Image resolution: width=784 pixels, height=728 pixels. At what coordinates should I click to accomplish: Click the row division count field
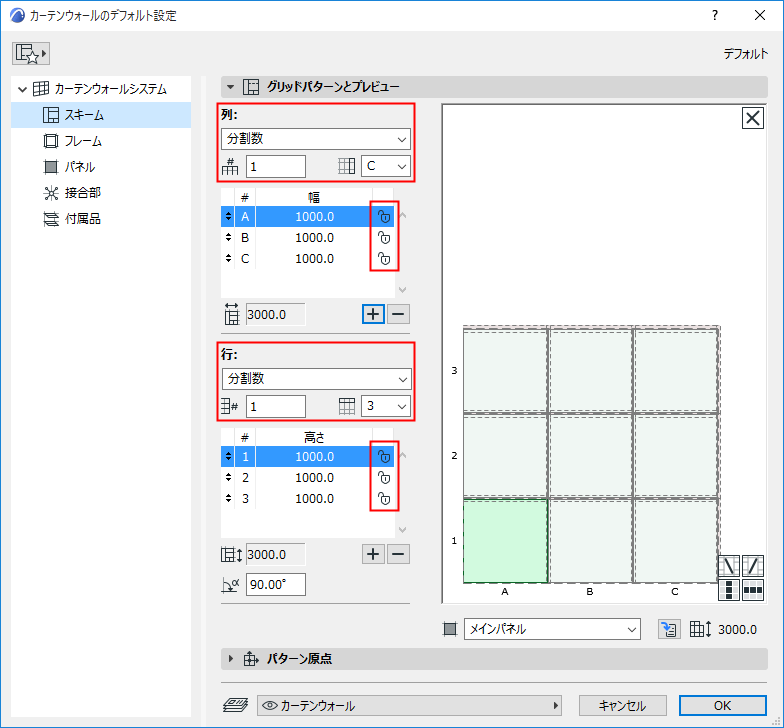tap(276, 406)
